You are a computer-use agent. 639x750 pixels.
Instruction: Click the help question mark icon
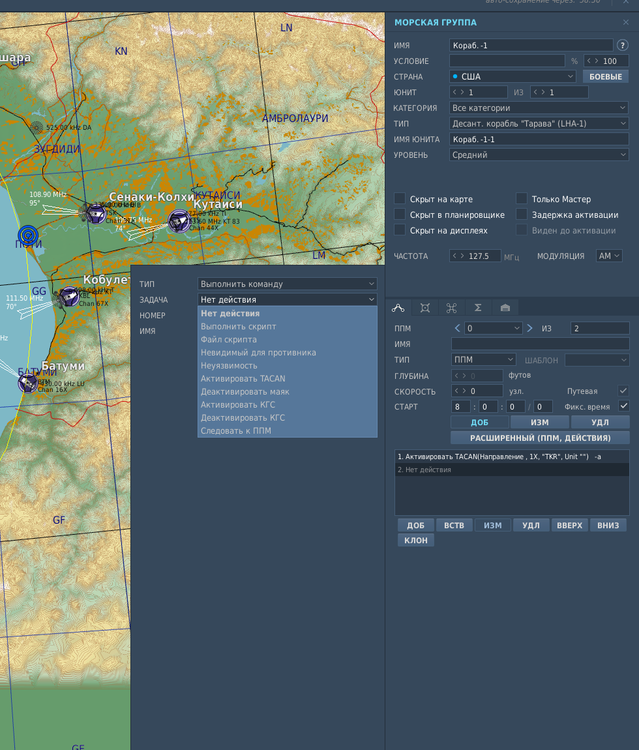[623, 45]
